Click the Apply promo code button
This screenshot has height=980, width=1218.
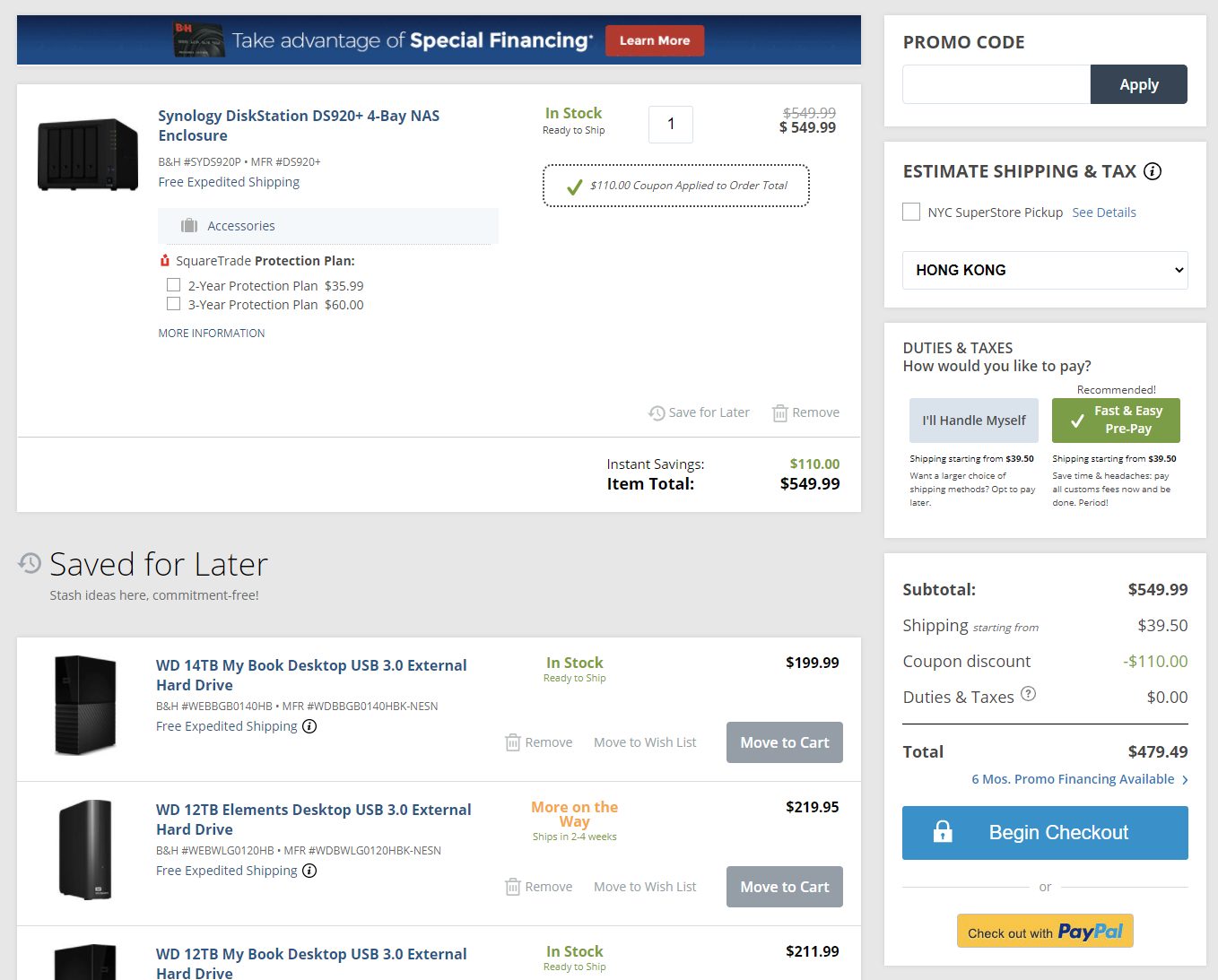point(1139,84)
